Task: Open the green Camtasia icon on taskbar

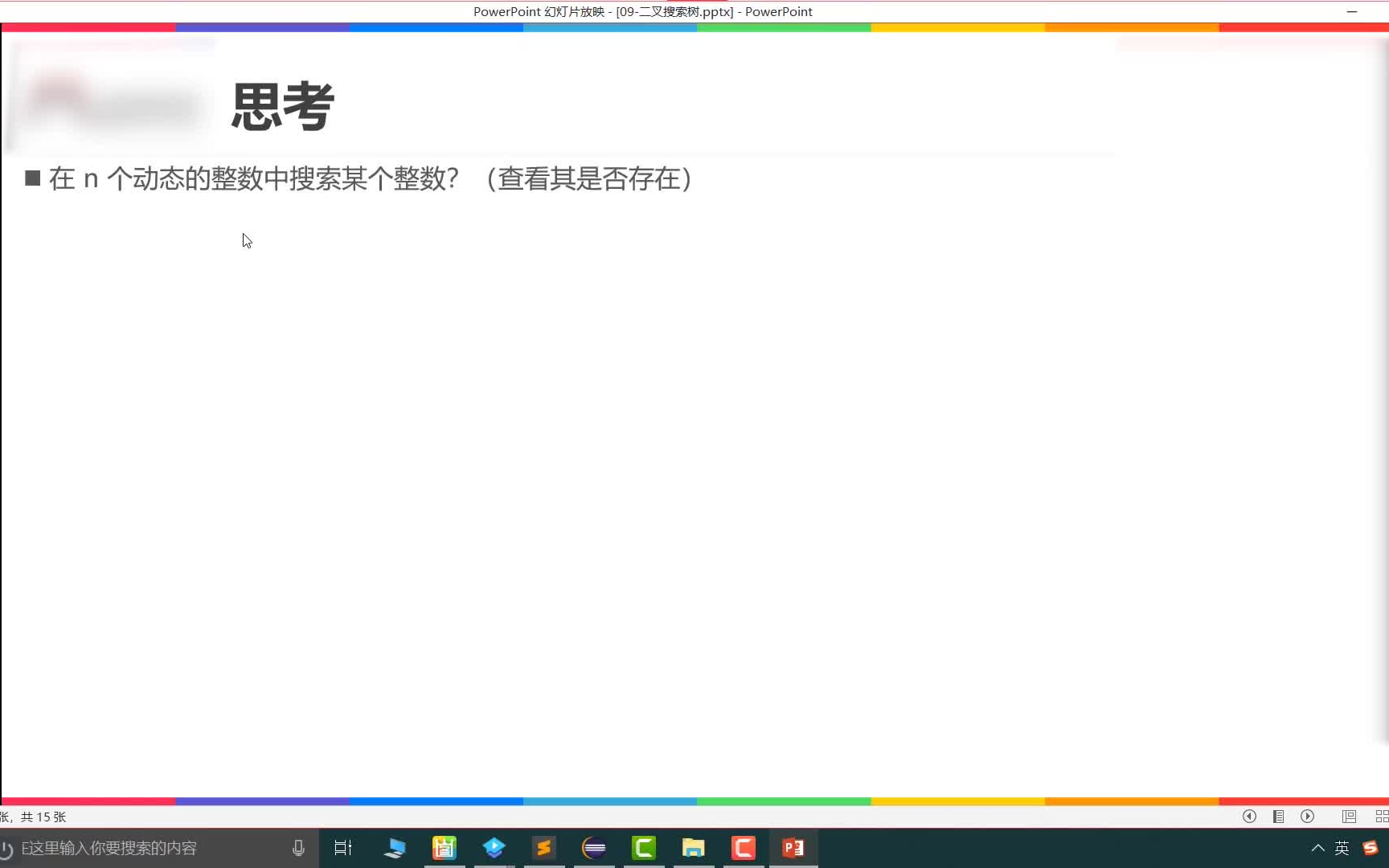Action: [644, 848]
